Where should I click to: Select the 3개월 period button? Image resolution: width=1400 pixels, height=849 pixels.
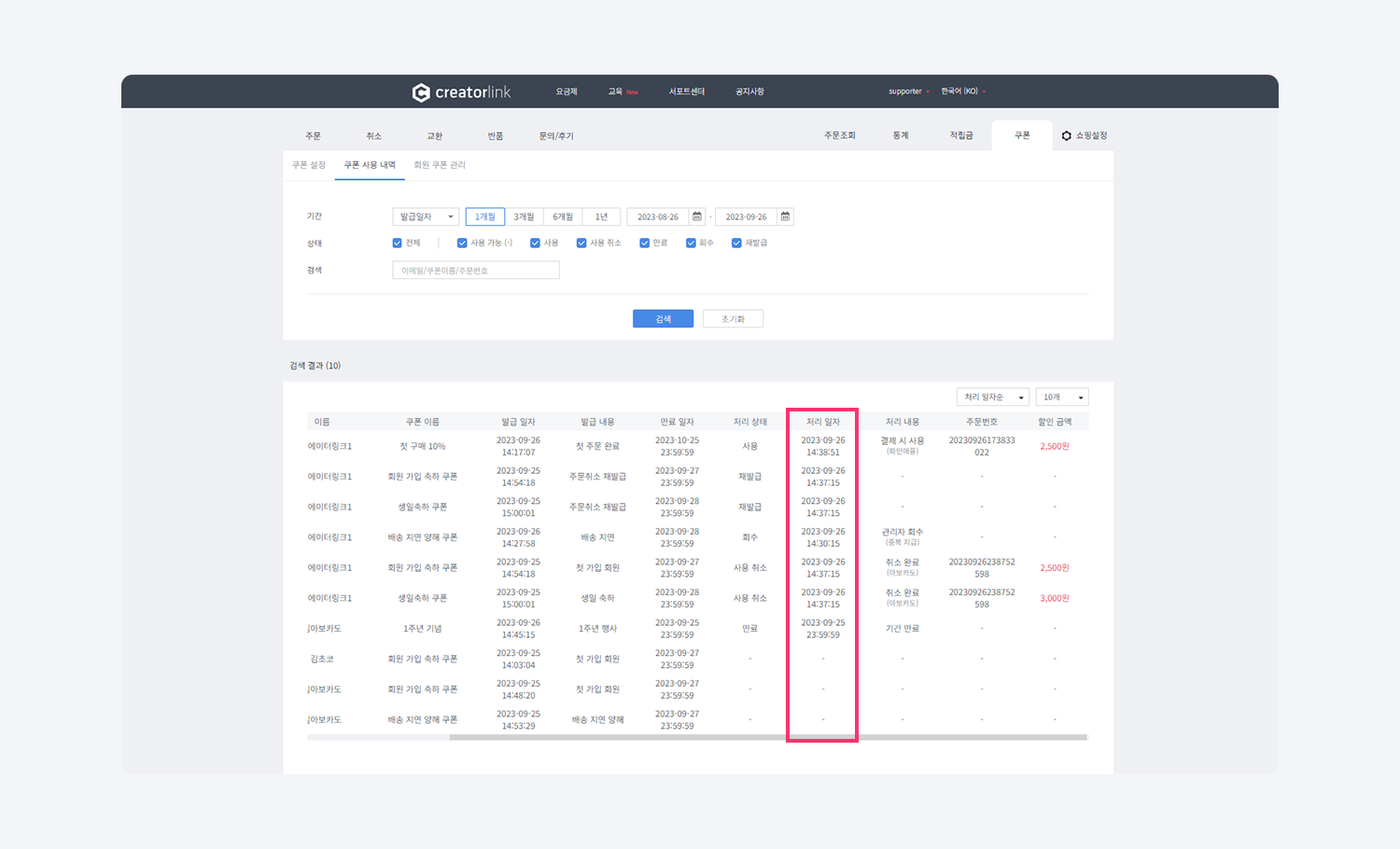click(525, 216)
